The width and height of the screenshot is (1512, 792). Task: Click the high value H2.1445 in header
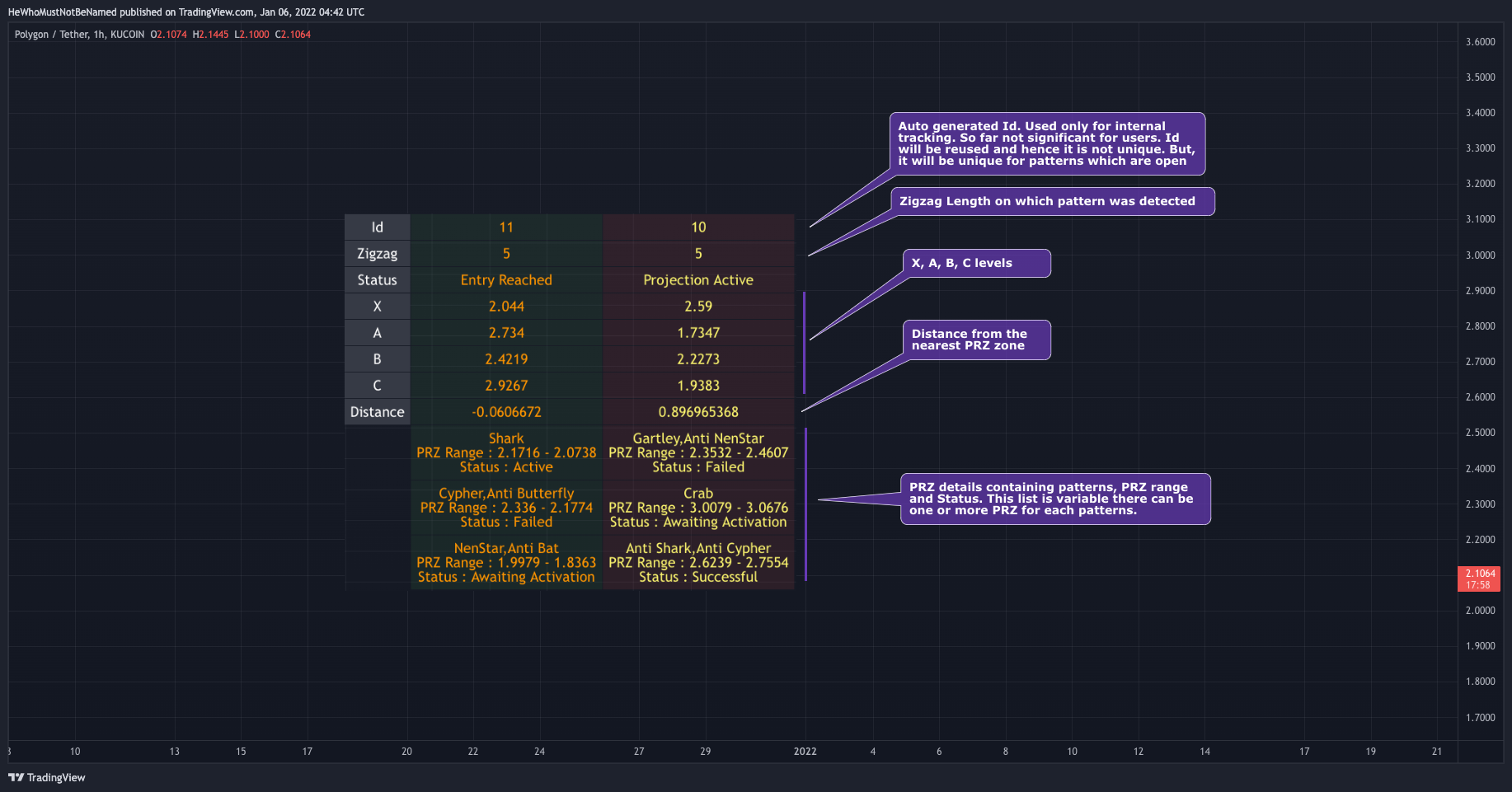(x=210, y=35)
